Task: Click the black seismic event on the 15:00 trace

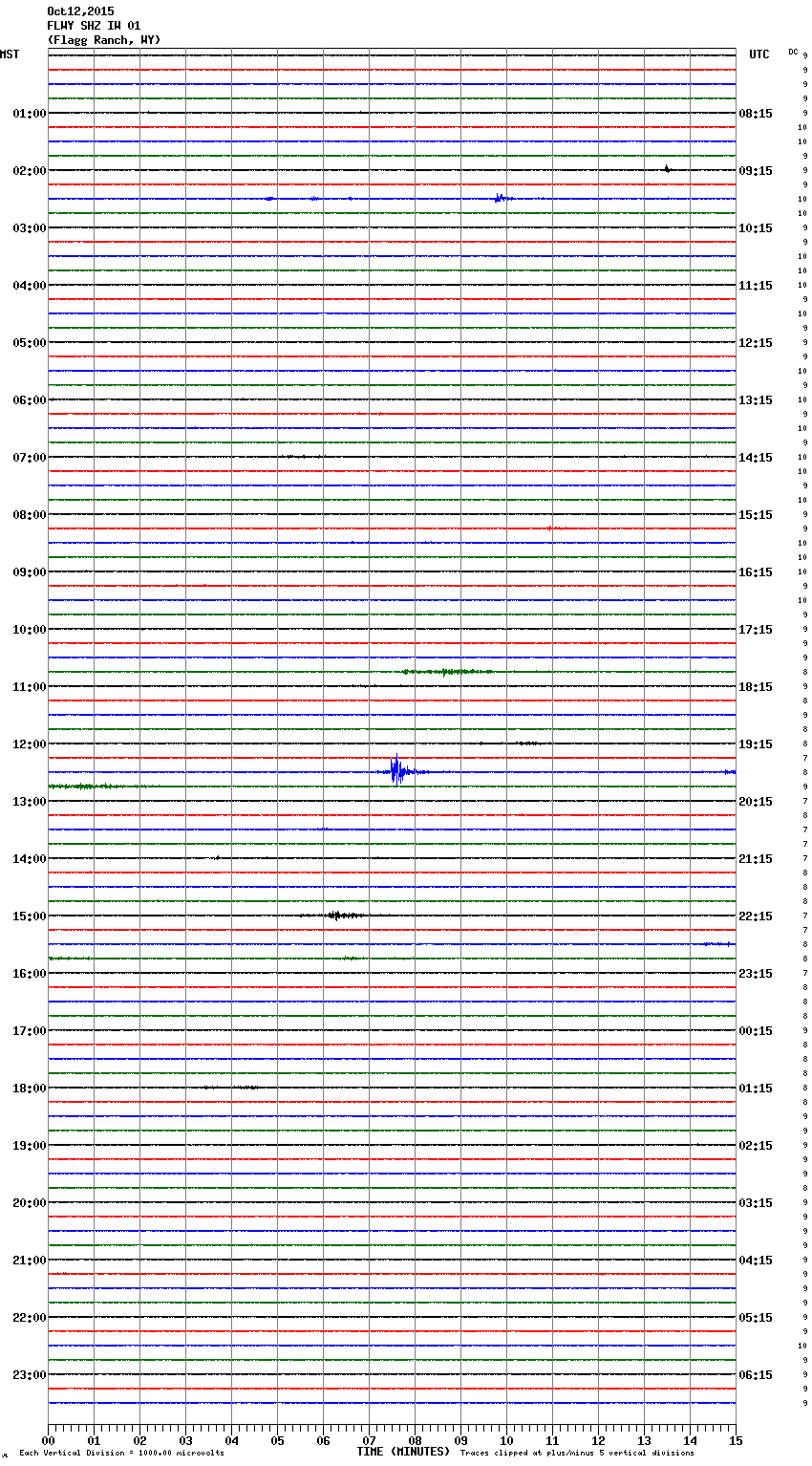Action: [x=335, y=916]
